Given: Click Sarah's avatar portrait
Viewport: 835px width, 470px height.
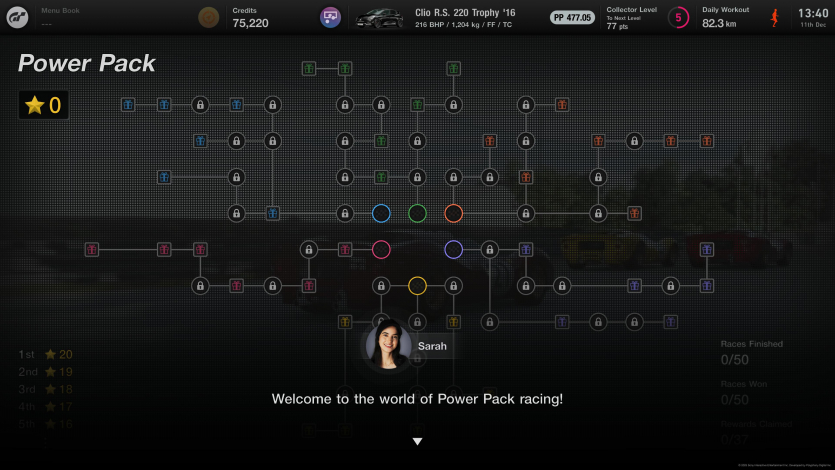Looking at the screenshot, I should tap(387, 346).
